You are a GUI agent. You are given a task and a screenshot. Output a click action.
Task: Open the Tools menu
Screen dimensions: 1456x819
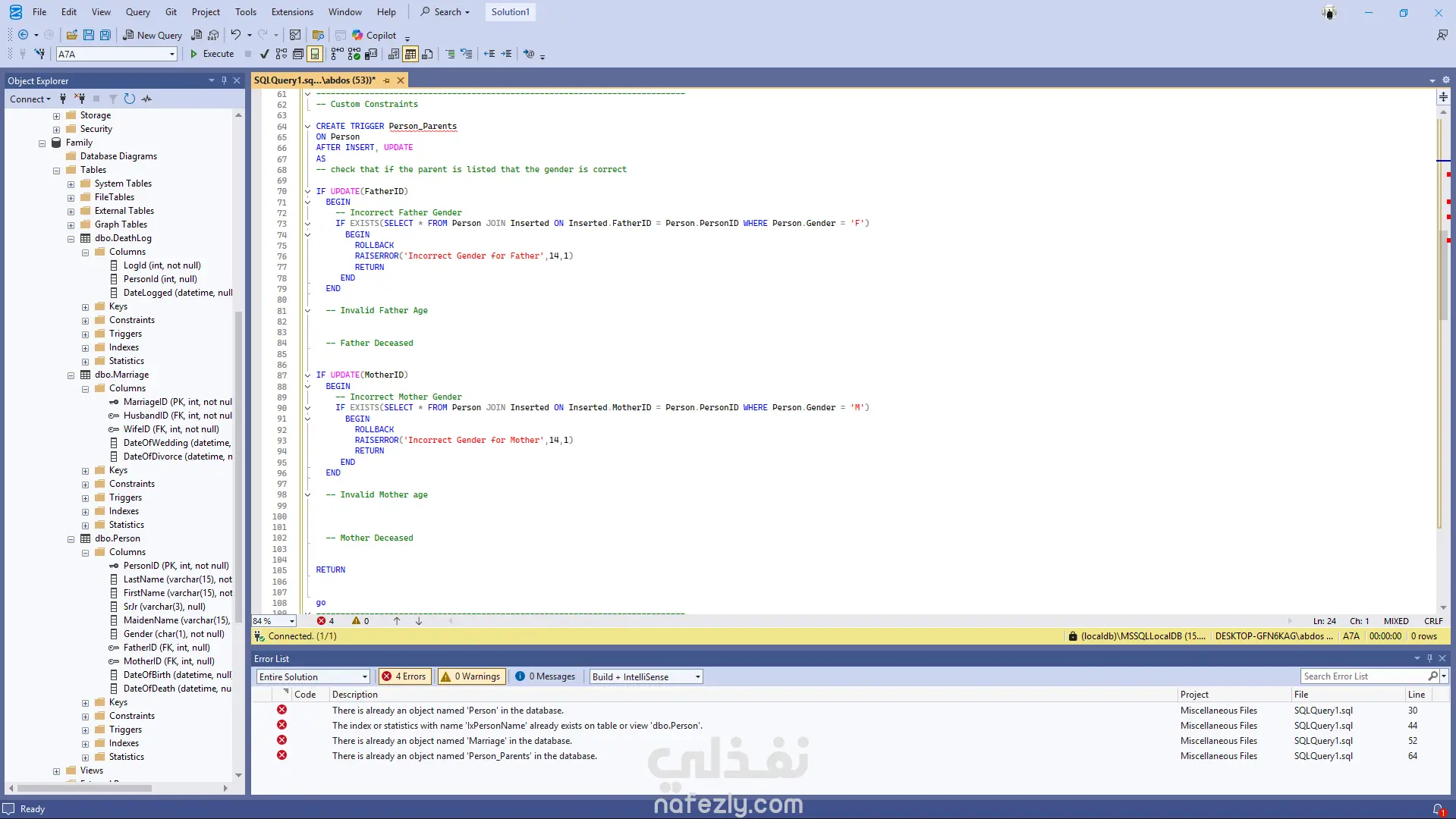point(246,11)
